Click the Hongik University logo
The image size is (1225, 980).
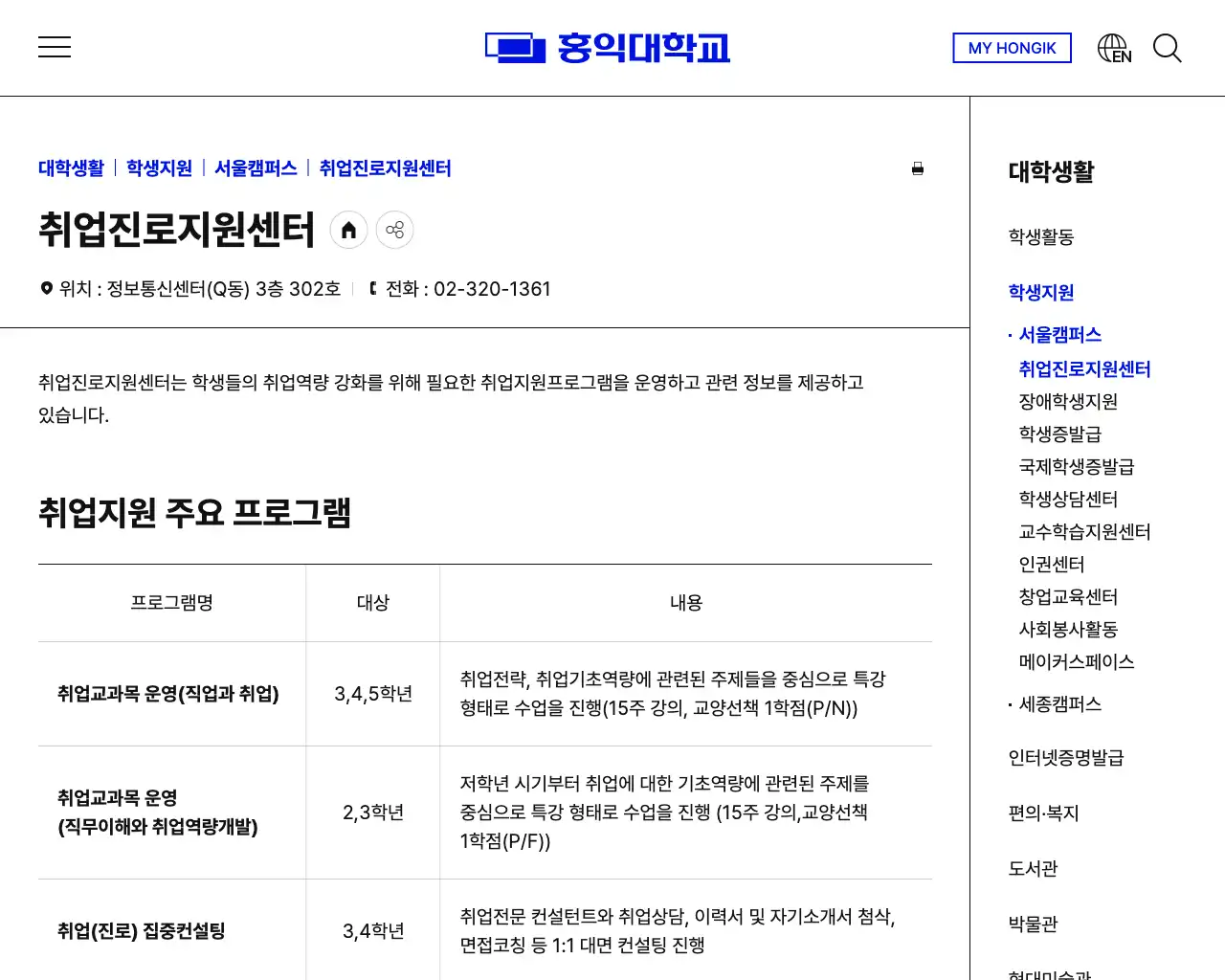click(608, 47)
